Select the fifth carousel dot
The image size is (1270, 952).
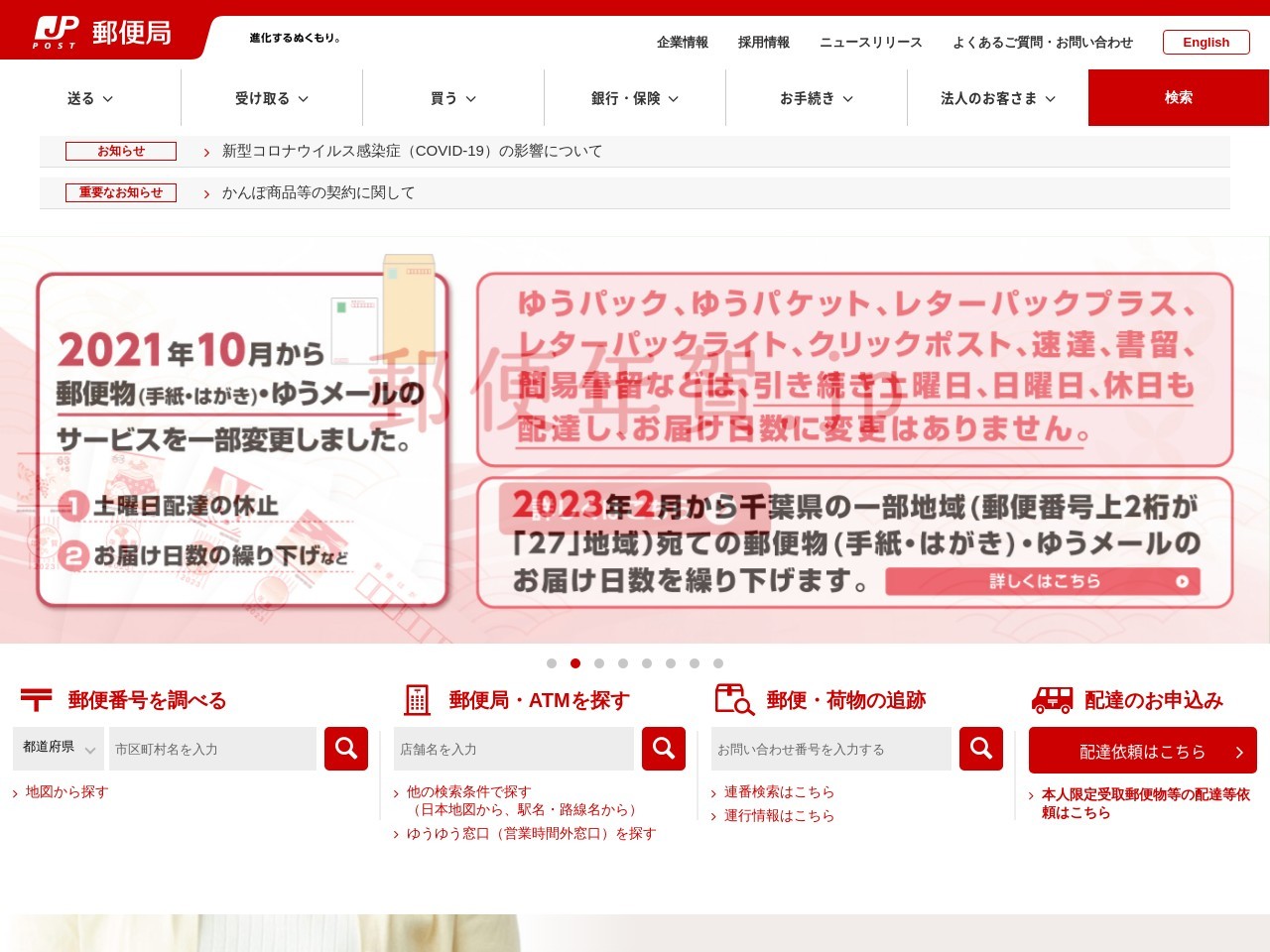point(647,663)
